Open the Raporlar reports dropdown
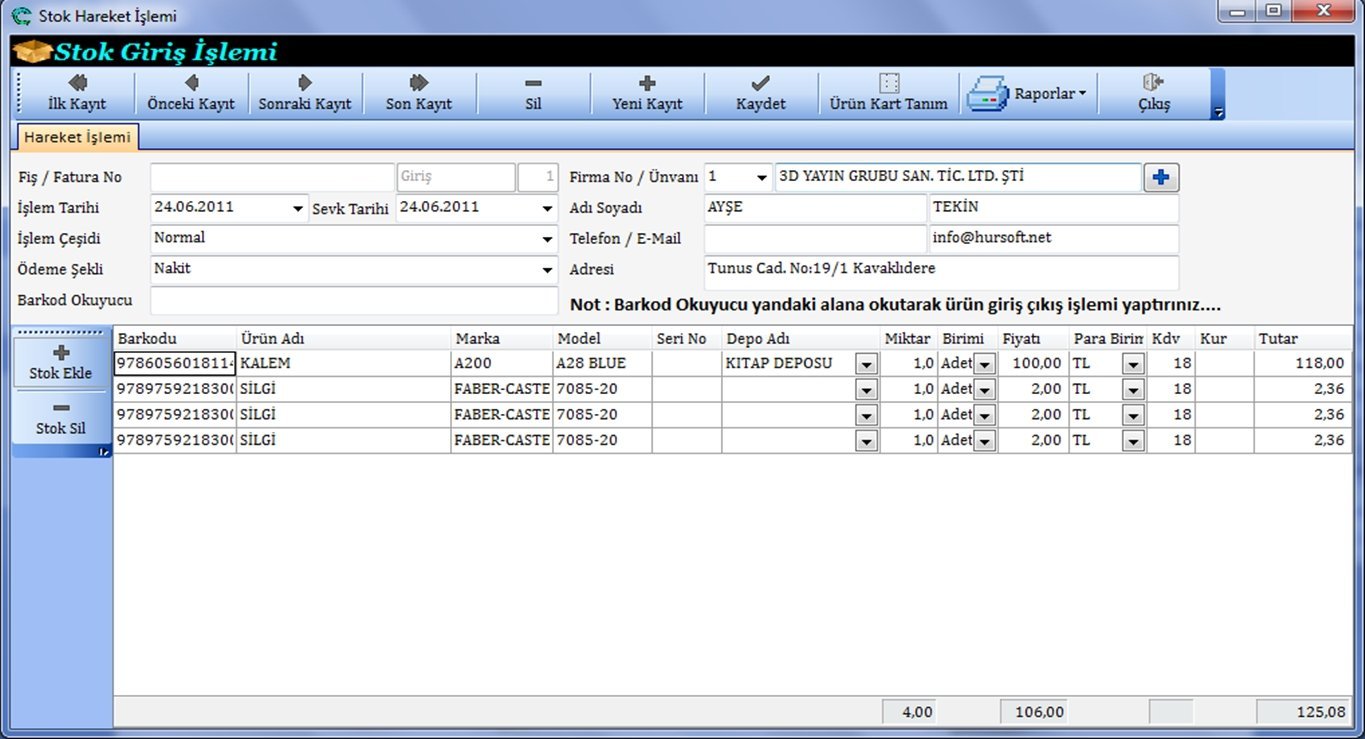The width and height of the screenshot is (1365, 739). [x=1030, y=94]
